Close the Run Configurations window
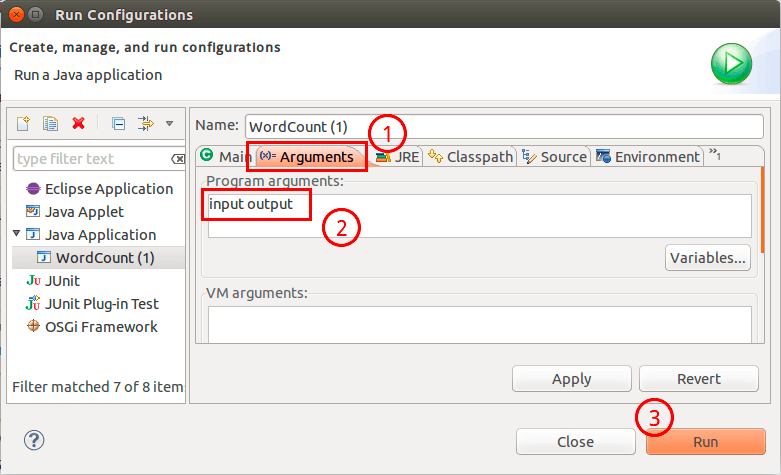 tap(16, 15)
